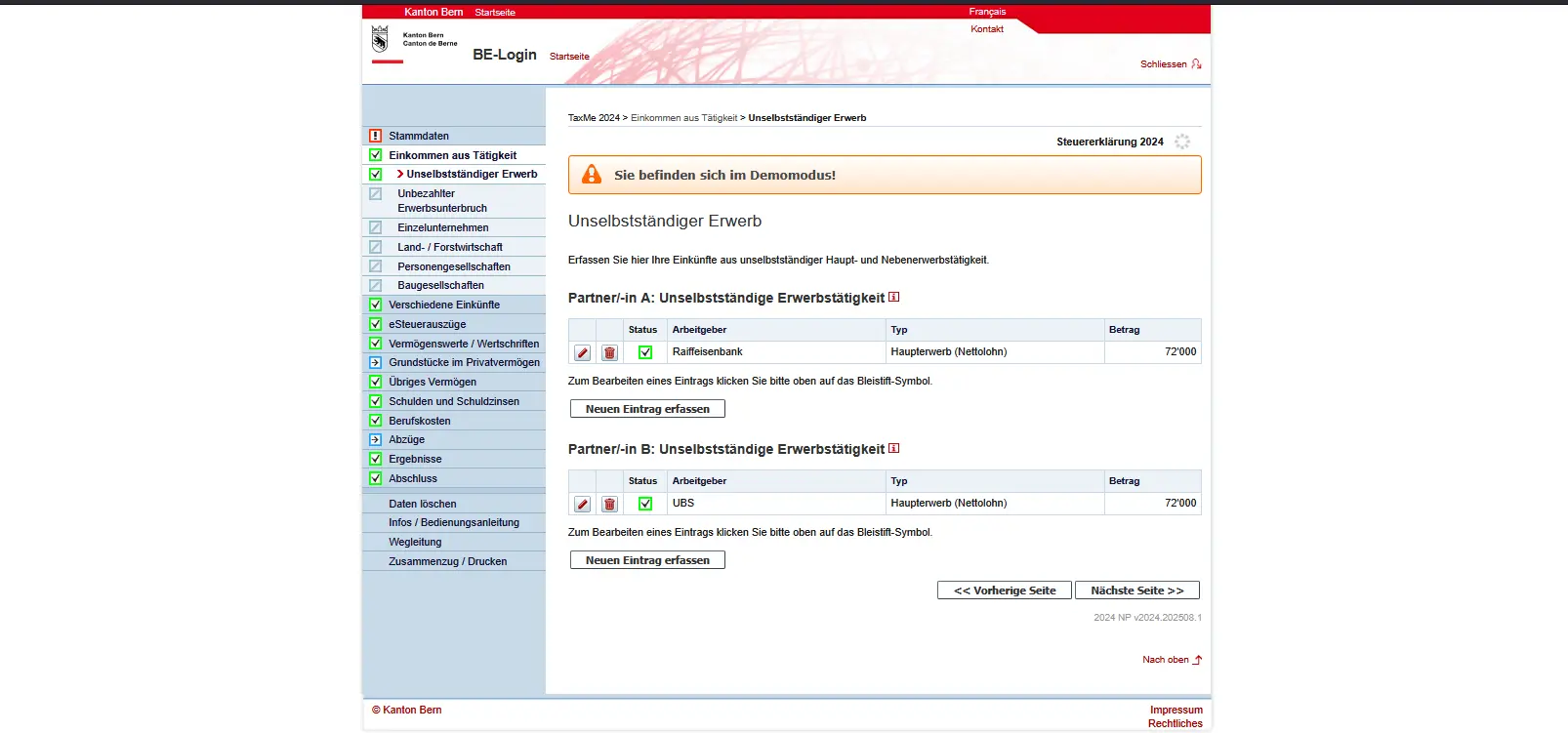Delete the UBS entry via trash icon
1568x733 pixels.
[x=609, y=504]
